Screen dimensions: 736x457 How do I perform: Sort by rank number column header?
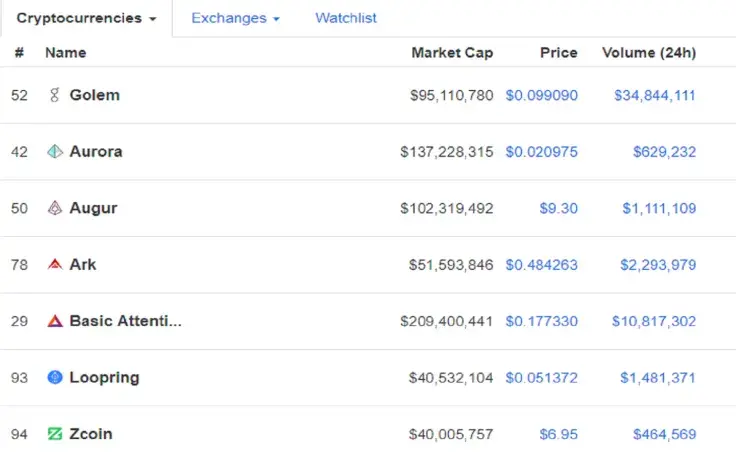19,52
